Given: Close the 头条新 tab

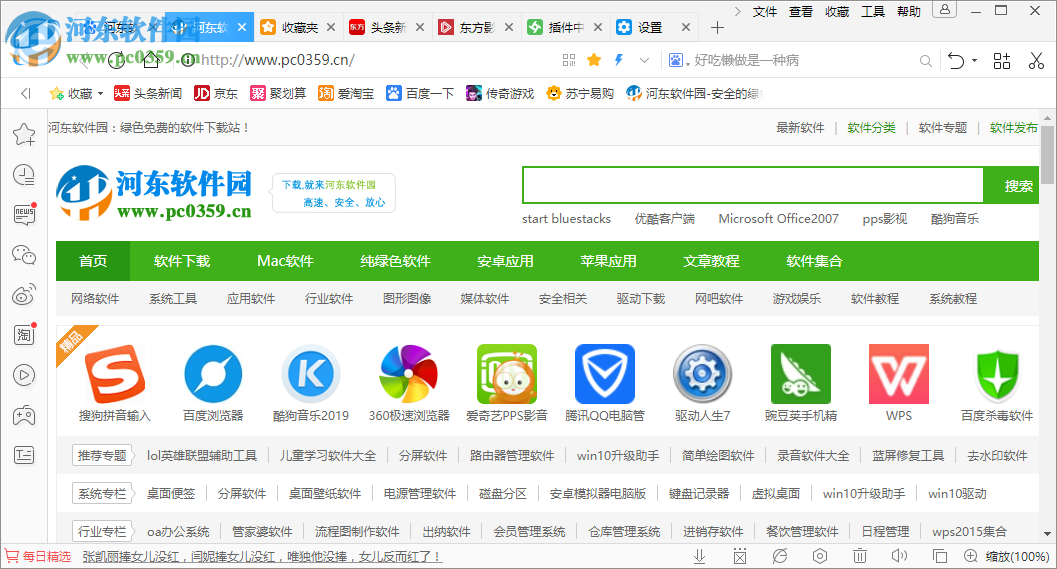Looking at the screenshot, I should click(x=420, y=28).
